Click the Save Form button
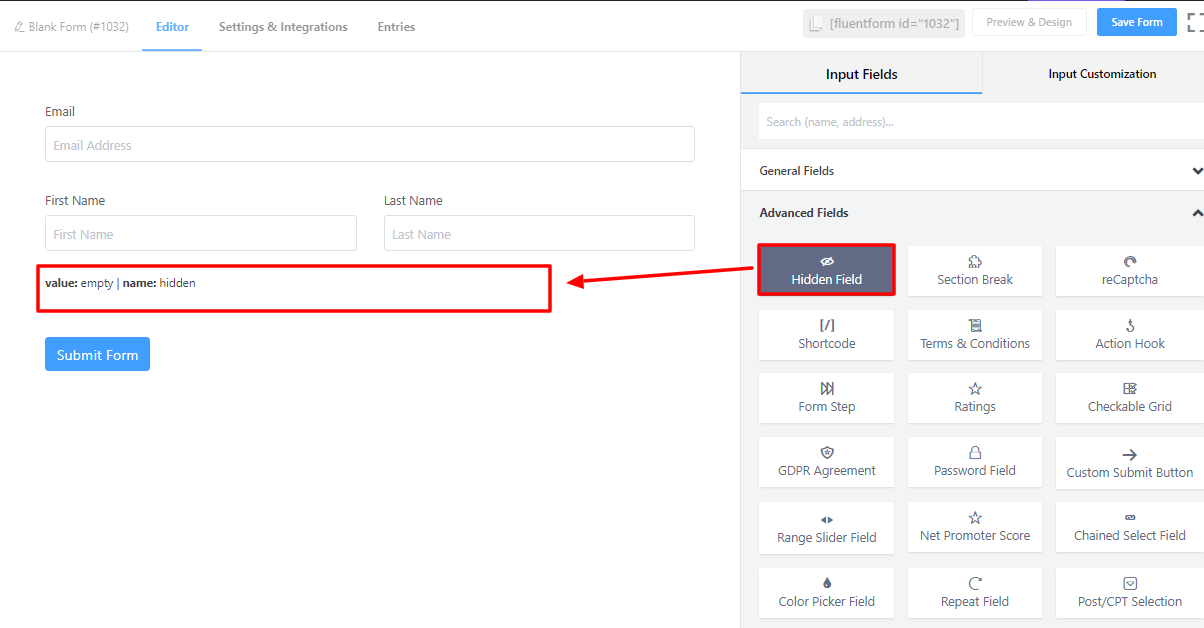The image size is (1204, 628). coord(1136,22)
